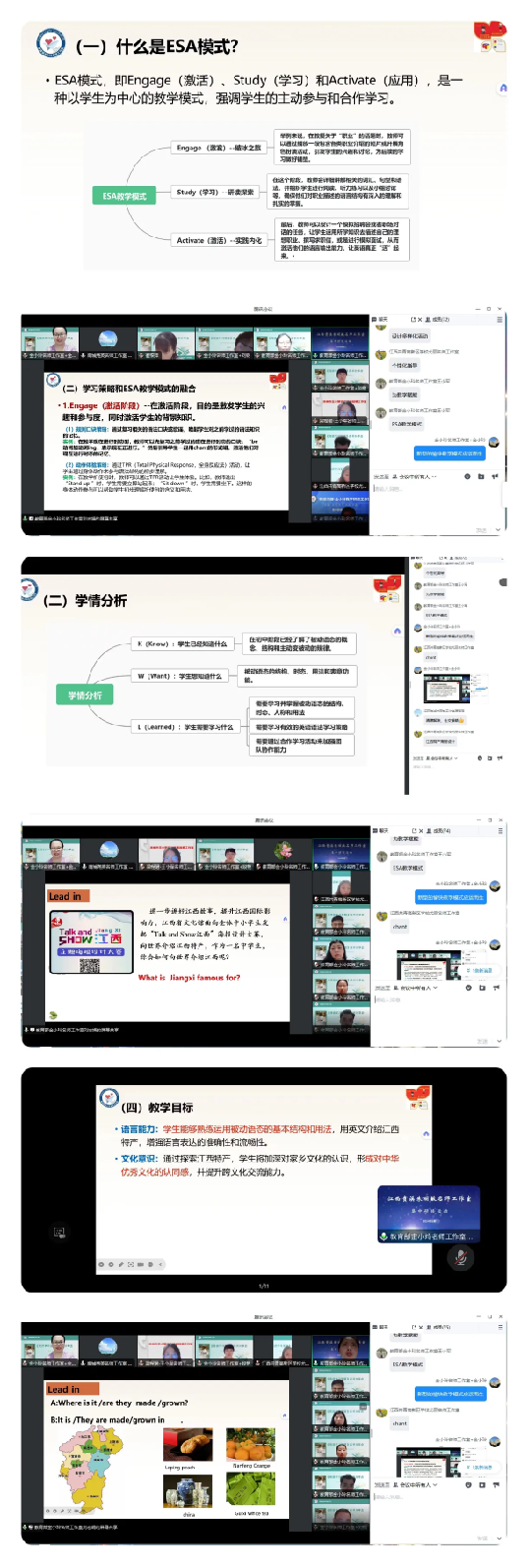The width and height of the screenshot is (529, 1568).
Task: Switch to the 成员 tab in the 学习策略和ESA meeting window
Action: 440,320
